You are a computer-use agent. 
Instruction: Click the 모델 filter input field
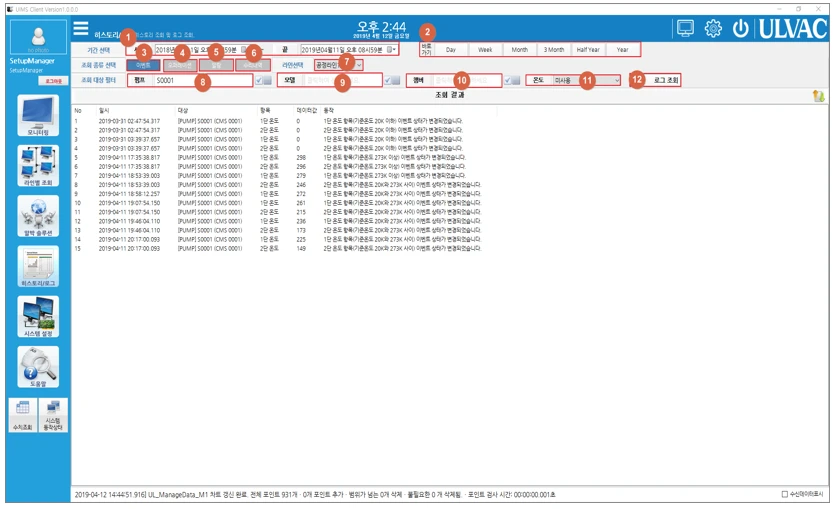click(x=343, y=80)
